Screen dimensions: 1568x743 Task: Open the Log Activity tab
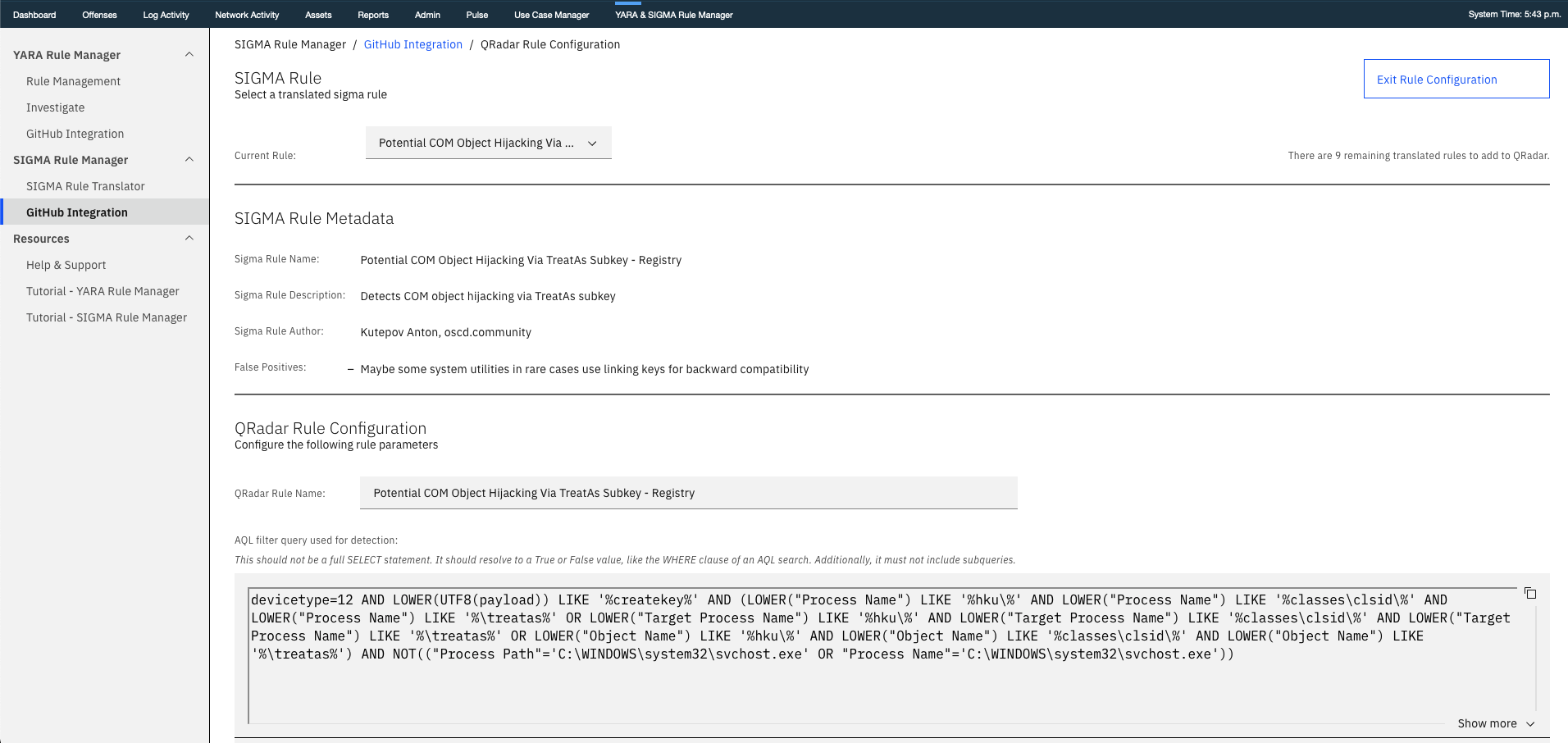166,14
